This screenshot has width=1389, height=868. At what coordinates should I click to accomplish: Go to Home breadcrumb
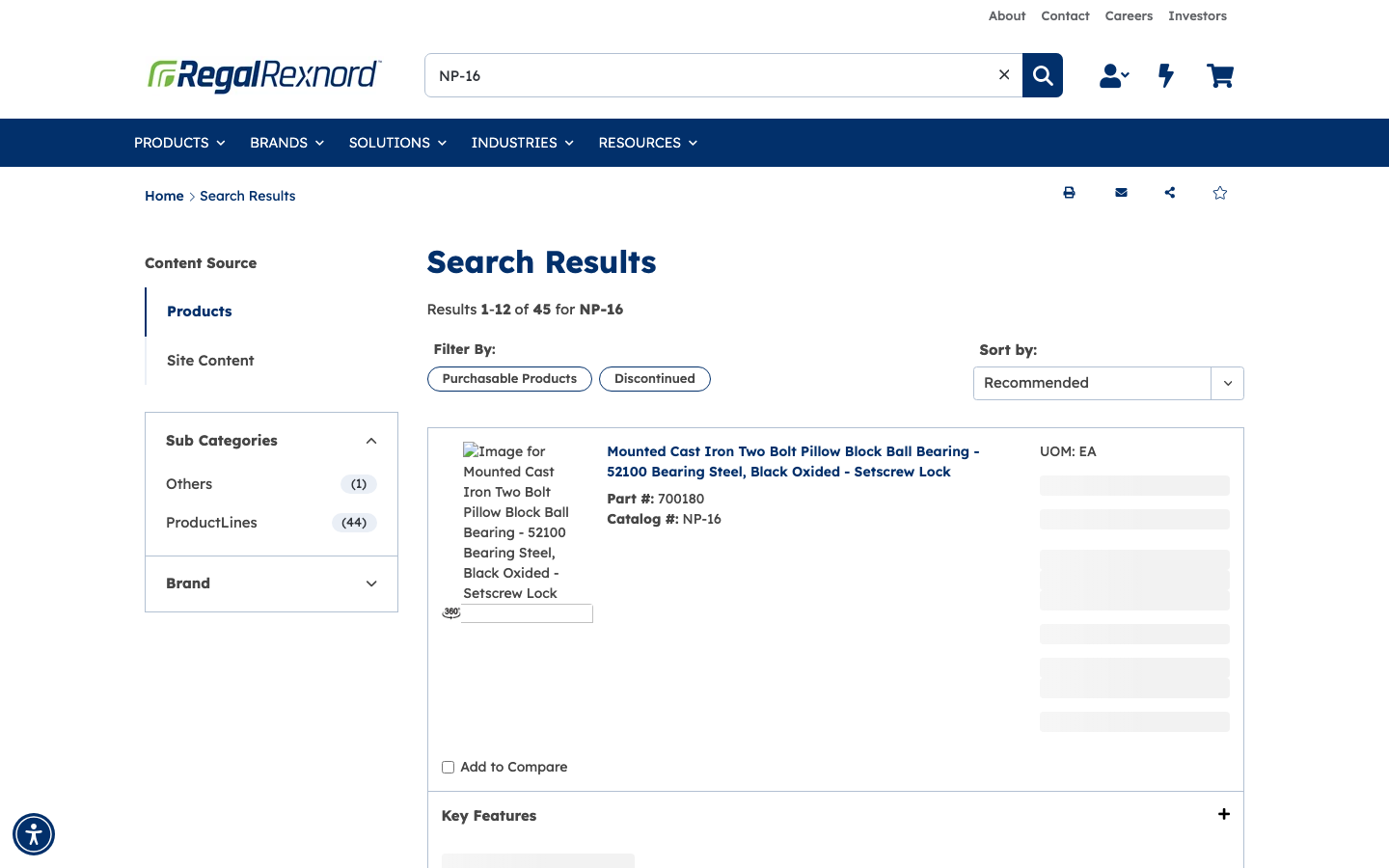164,196
